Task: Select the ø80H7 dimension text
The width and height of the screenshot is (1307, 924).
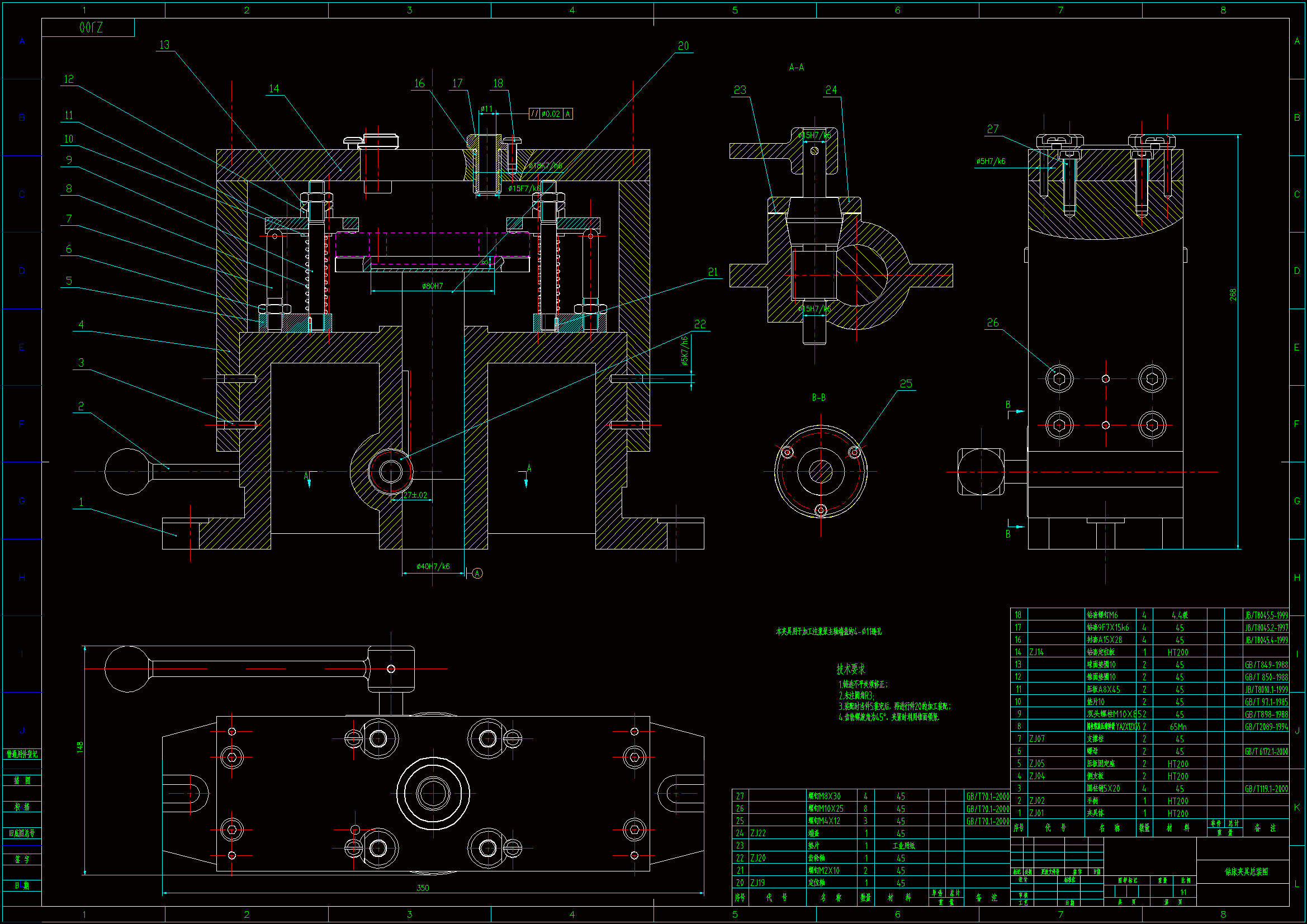Action: pyautogui.click(x=432, y=286)
